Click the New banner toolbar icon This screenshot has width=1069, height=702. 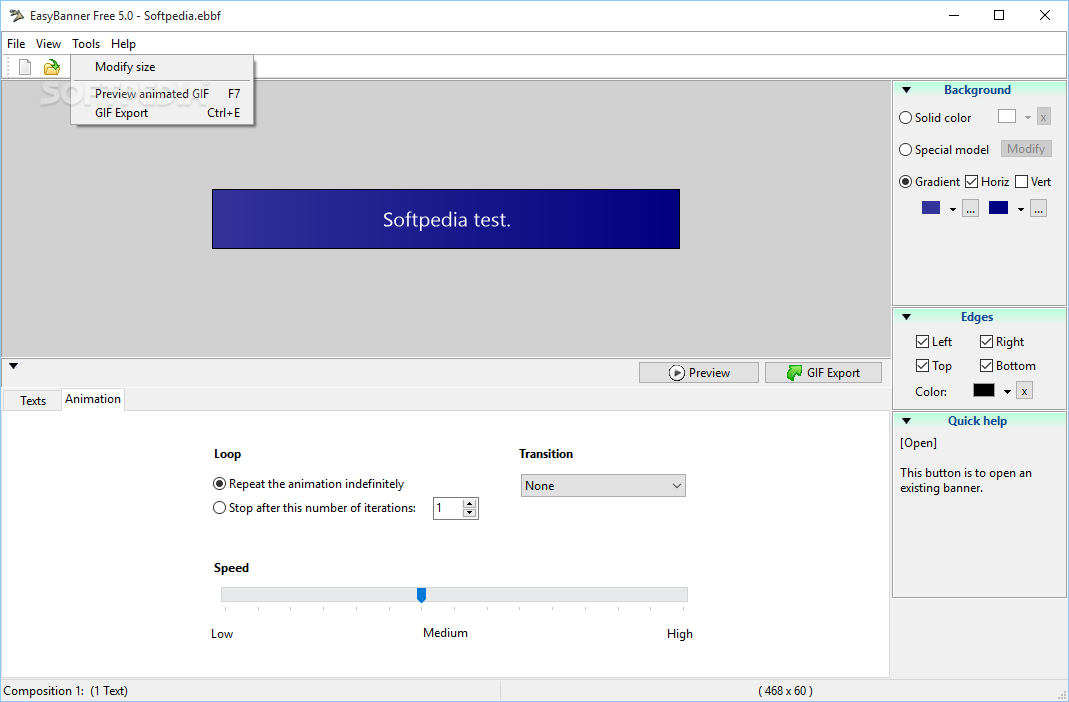pos(25,67)
